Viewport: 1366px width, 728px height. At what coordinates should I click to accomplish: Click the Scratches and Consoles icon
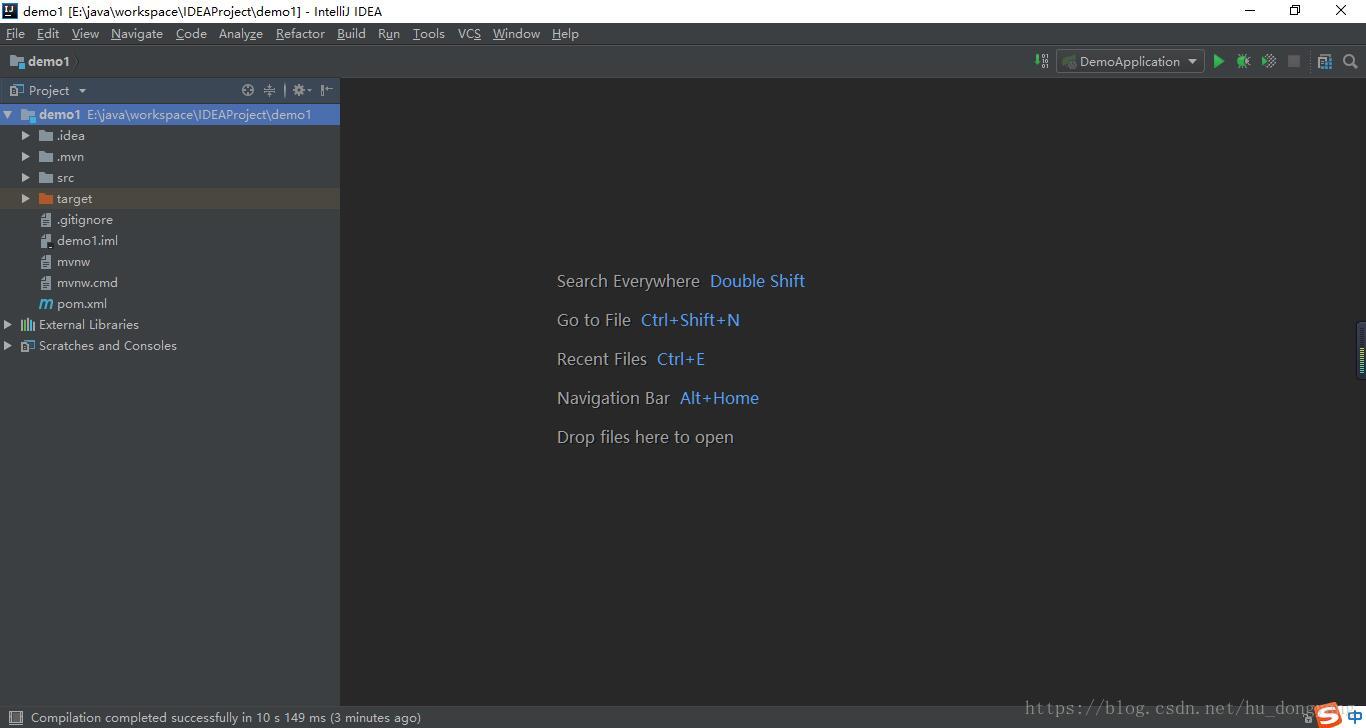click(28, 345)
